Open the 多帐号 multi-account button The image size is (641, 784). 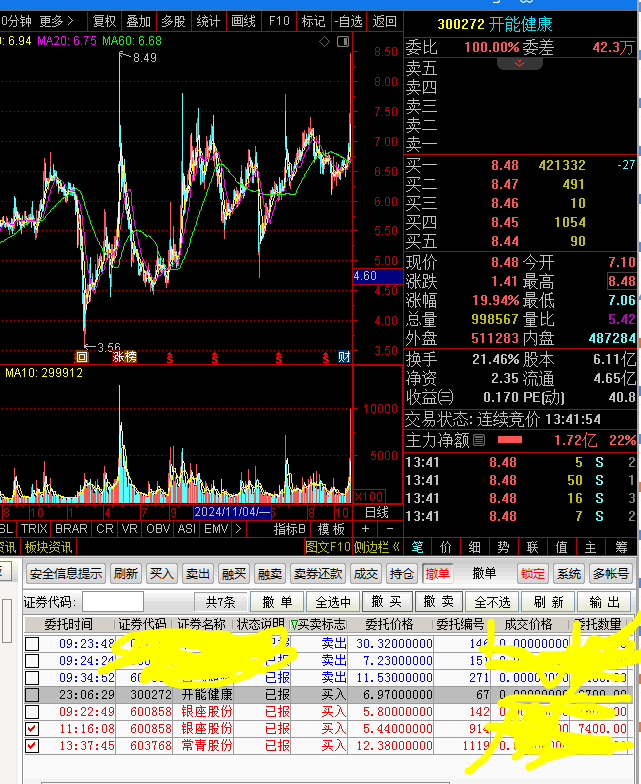click(x=610, y=574)
